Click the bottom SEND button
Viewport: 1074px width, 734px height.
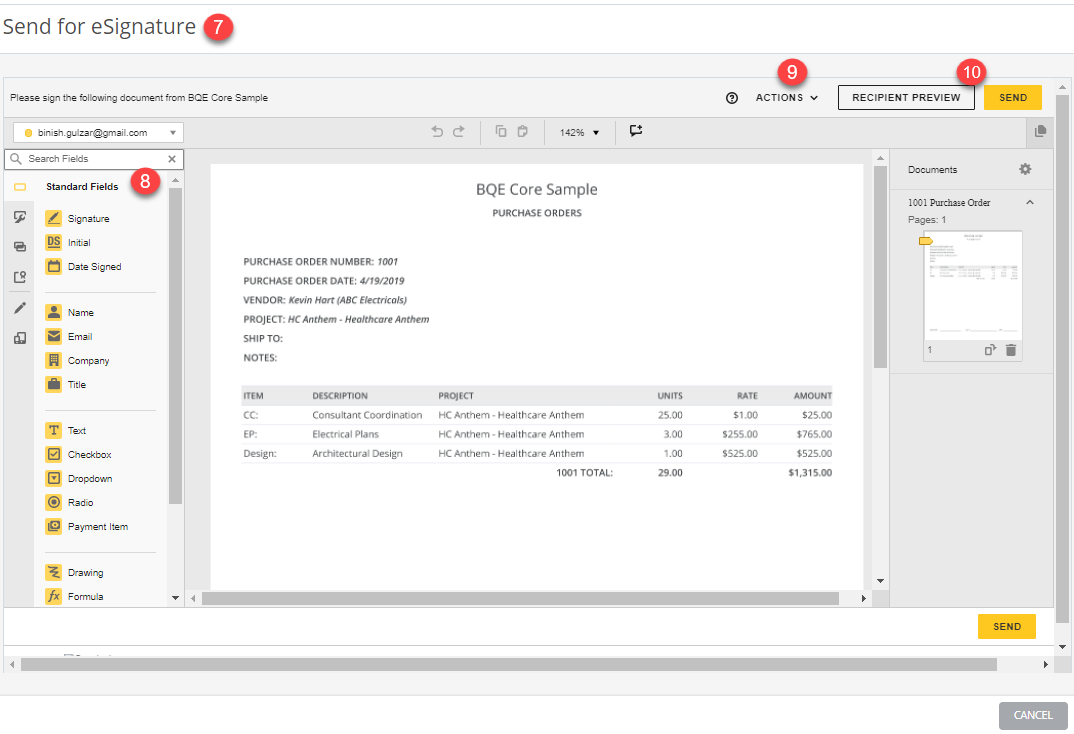[1006, 627]
